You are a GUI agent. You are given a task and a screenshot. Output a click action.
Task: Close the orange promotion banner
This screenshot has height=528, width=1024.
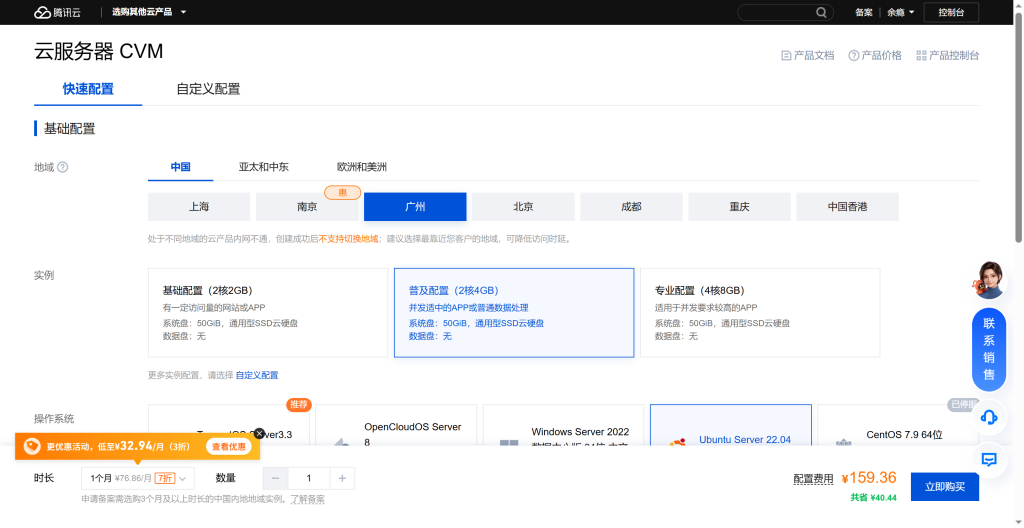click(x=259, y=433)
